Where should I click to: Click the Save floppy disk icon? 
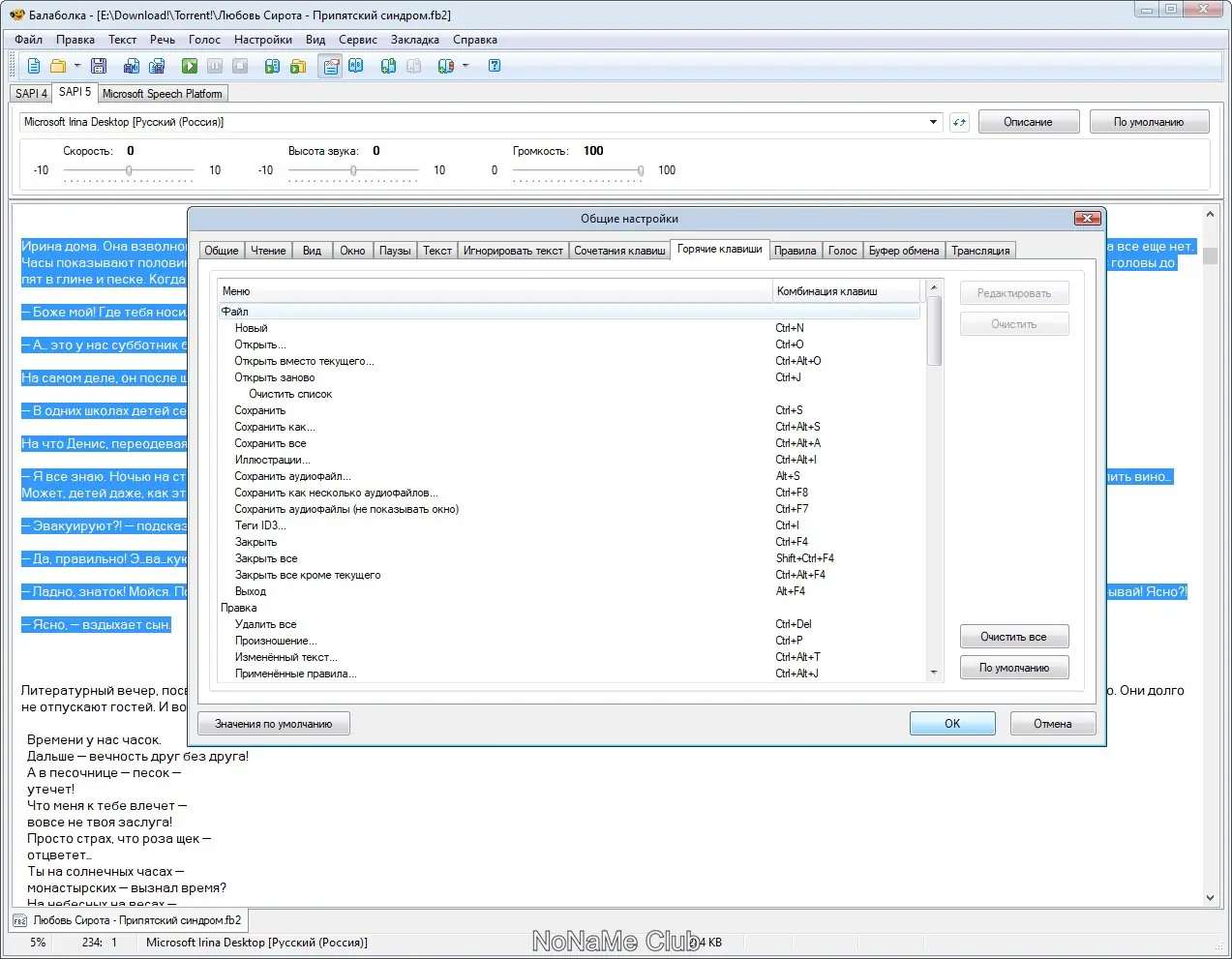coord(99,66)
